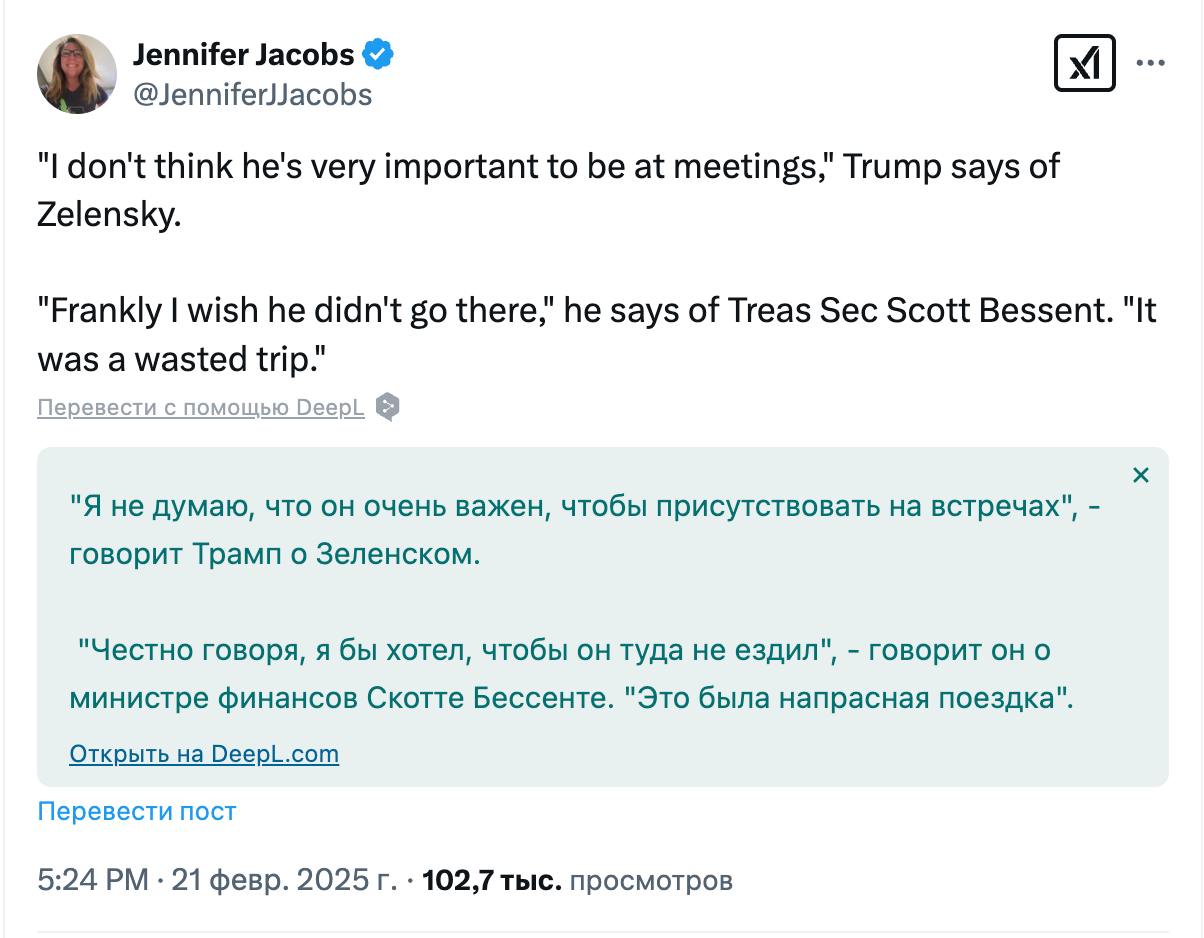Click the date 21 февр. 2025 г.
The image size is (1204, 938).
[284, 881]
